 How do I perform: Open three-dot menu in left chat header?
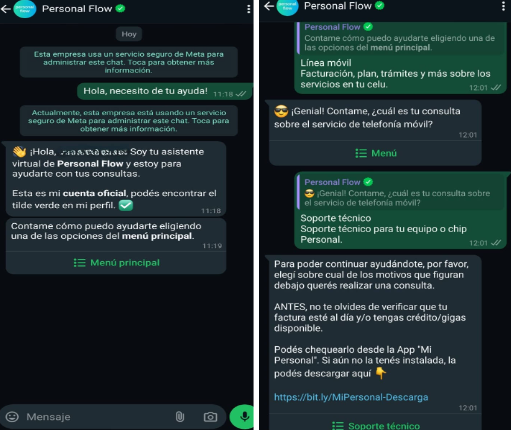248,9
